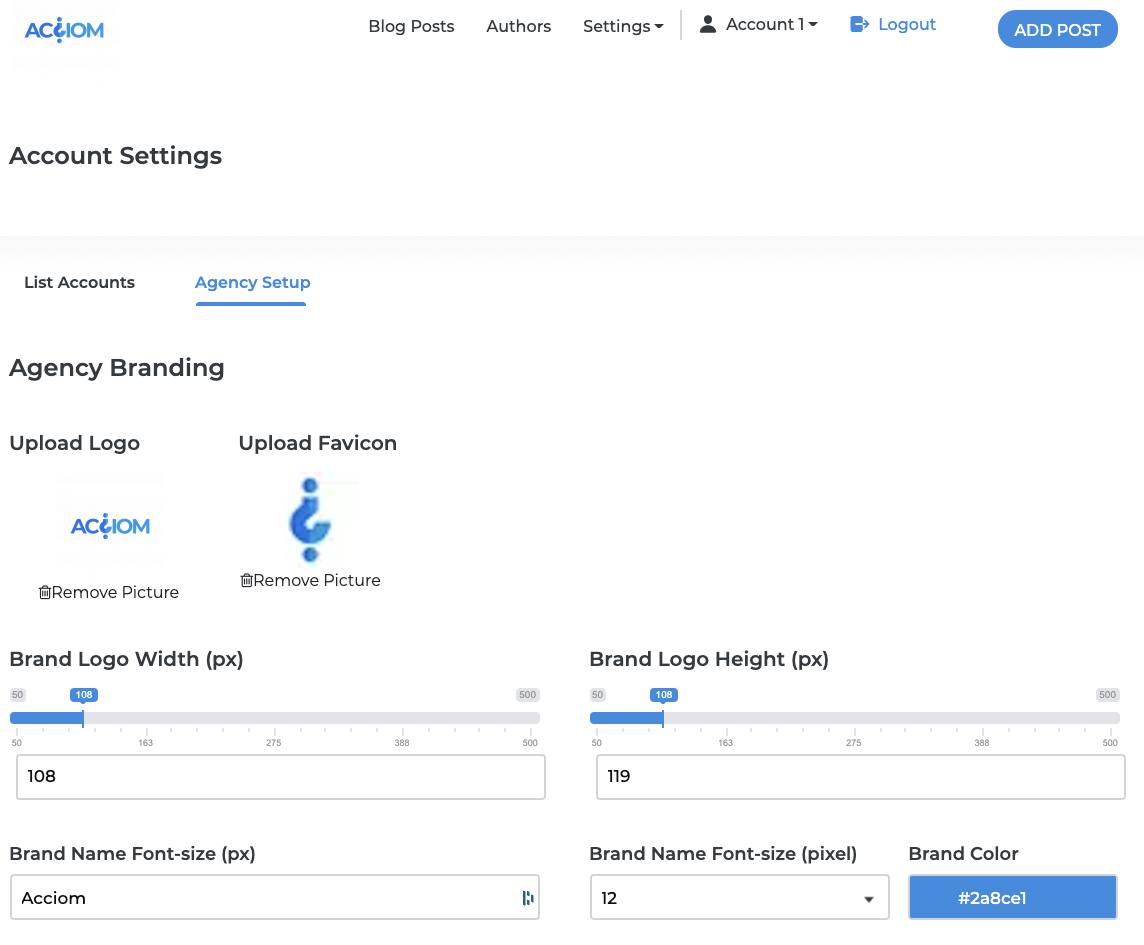Click the Acciom logo in header
This screenshot has width=1144, height=945.
(64, 30)
